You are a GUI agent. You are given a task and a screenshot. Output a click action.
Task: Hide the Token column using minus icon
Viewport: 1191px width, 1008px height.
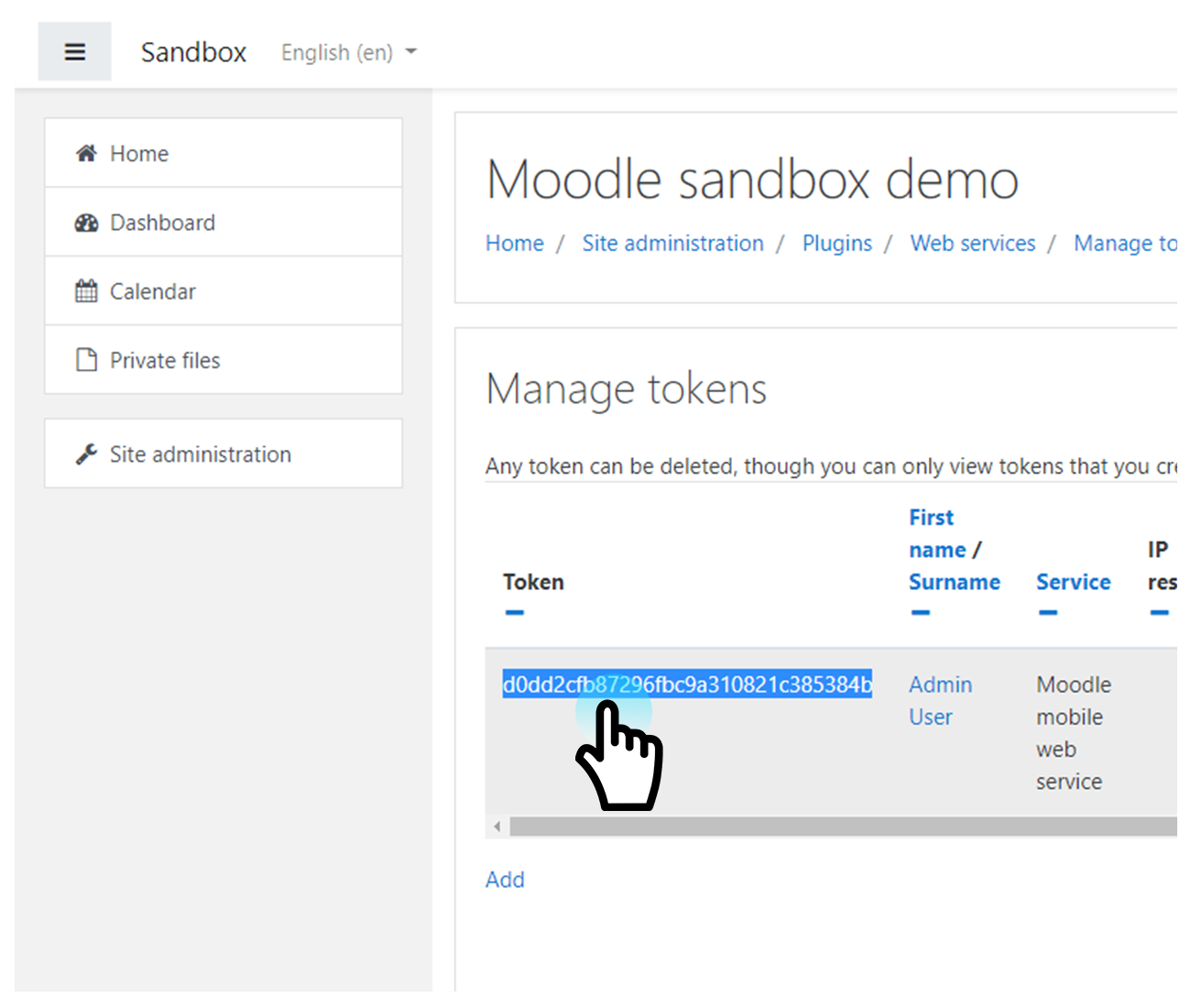515,612
